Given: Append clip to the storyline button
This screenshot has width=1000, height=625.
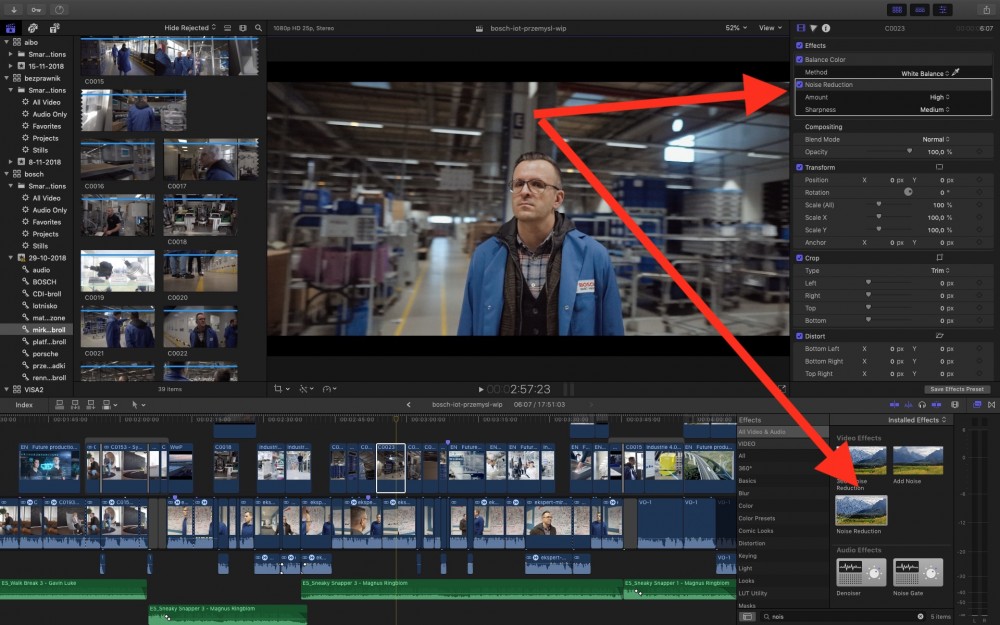Looking at the screenshot, I should pos(91,405).
